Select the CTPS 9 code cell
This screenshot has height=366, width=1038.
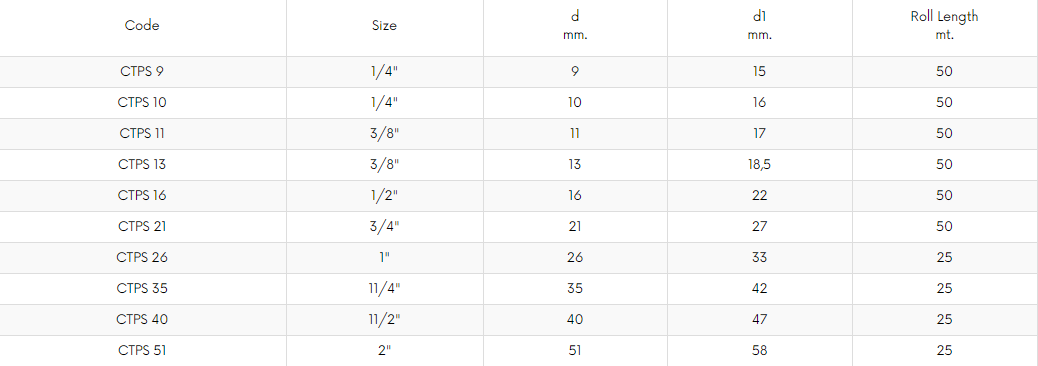point(142,71)
